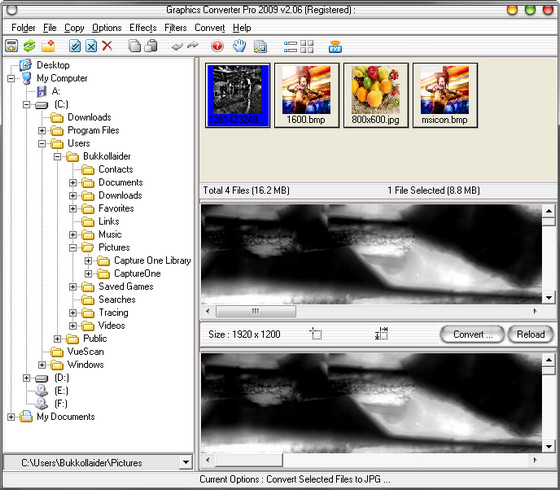The width and height of the screenshot is (560, 490).
Task: Expand the Program Files folder
Action: coord(42,130)
